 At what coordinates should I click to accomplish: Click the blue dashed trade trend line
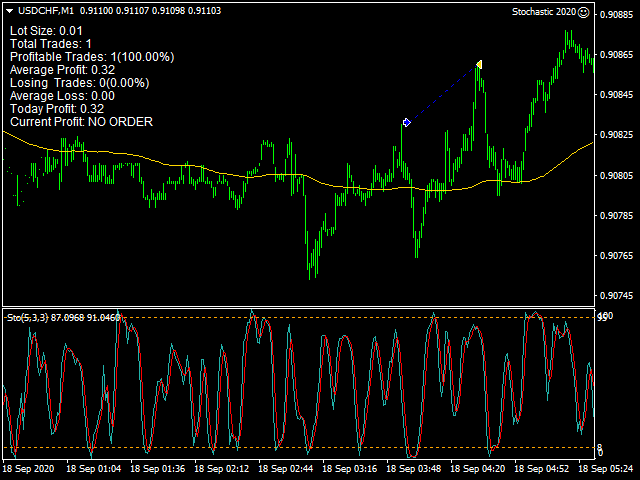pos(443,93)
